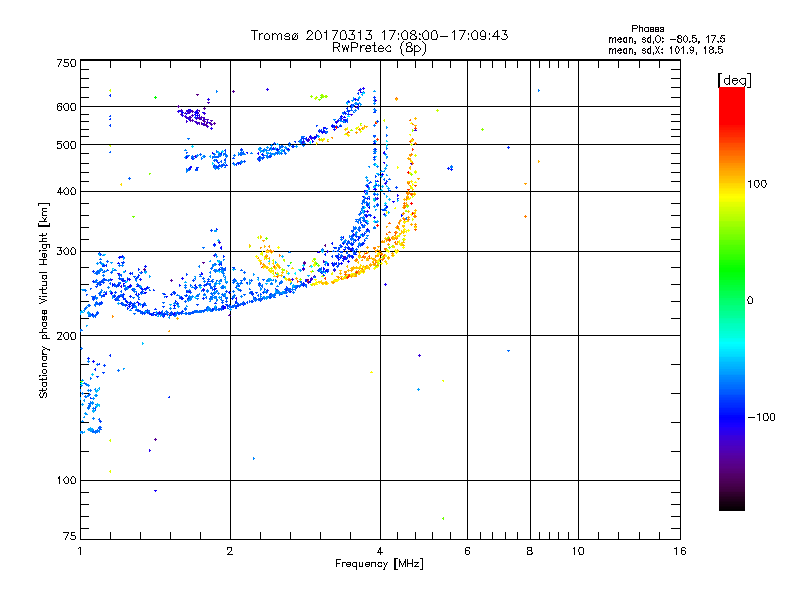Click the 'Phases' header at top right
This screenshot has width=800, height=600.
[647, 29]
